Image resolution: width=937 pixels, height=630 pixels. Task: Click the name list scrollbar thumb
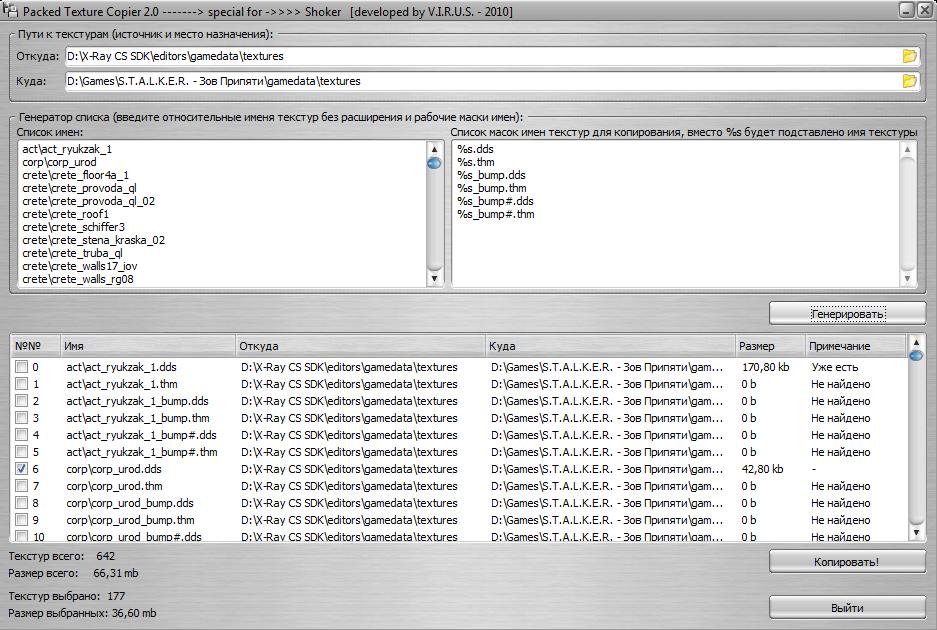coord(434,162)
